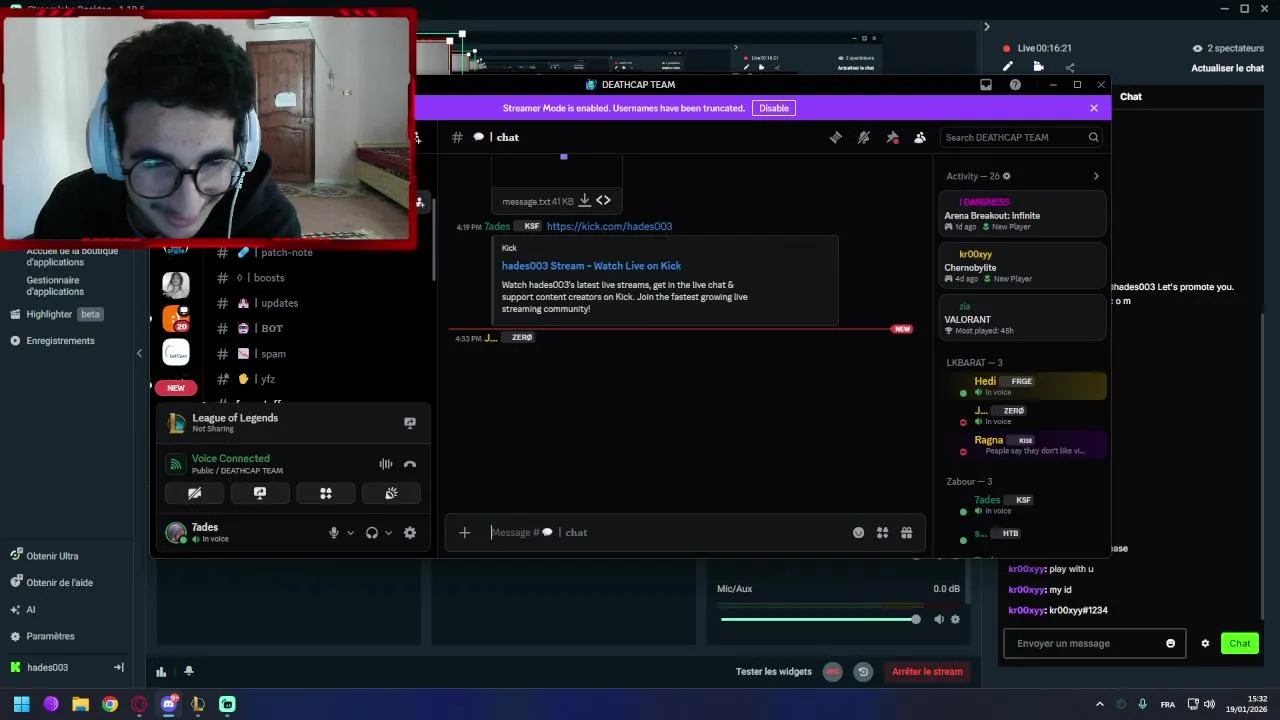Attach file with plus button
The image size is (1280, 720).
[x=464, y=533]
